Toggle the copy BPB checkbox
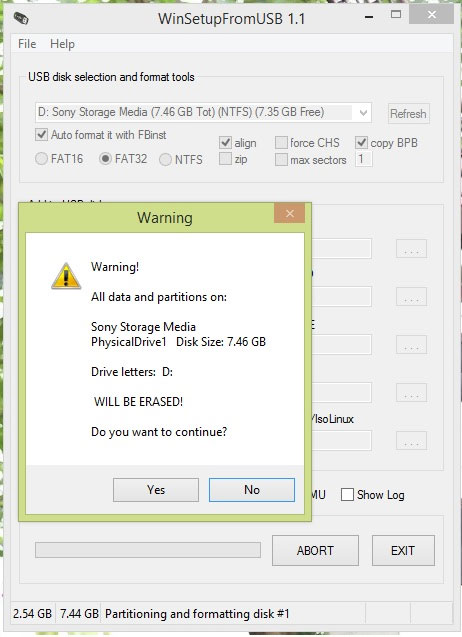 click(x=361, y=143)
